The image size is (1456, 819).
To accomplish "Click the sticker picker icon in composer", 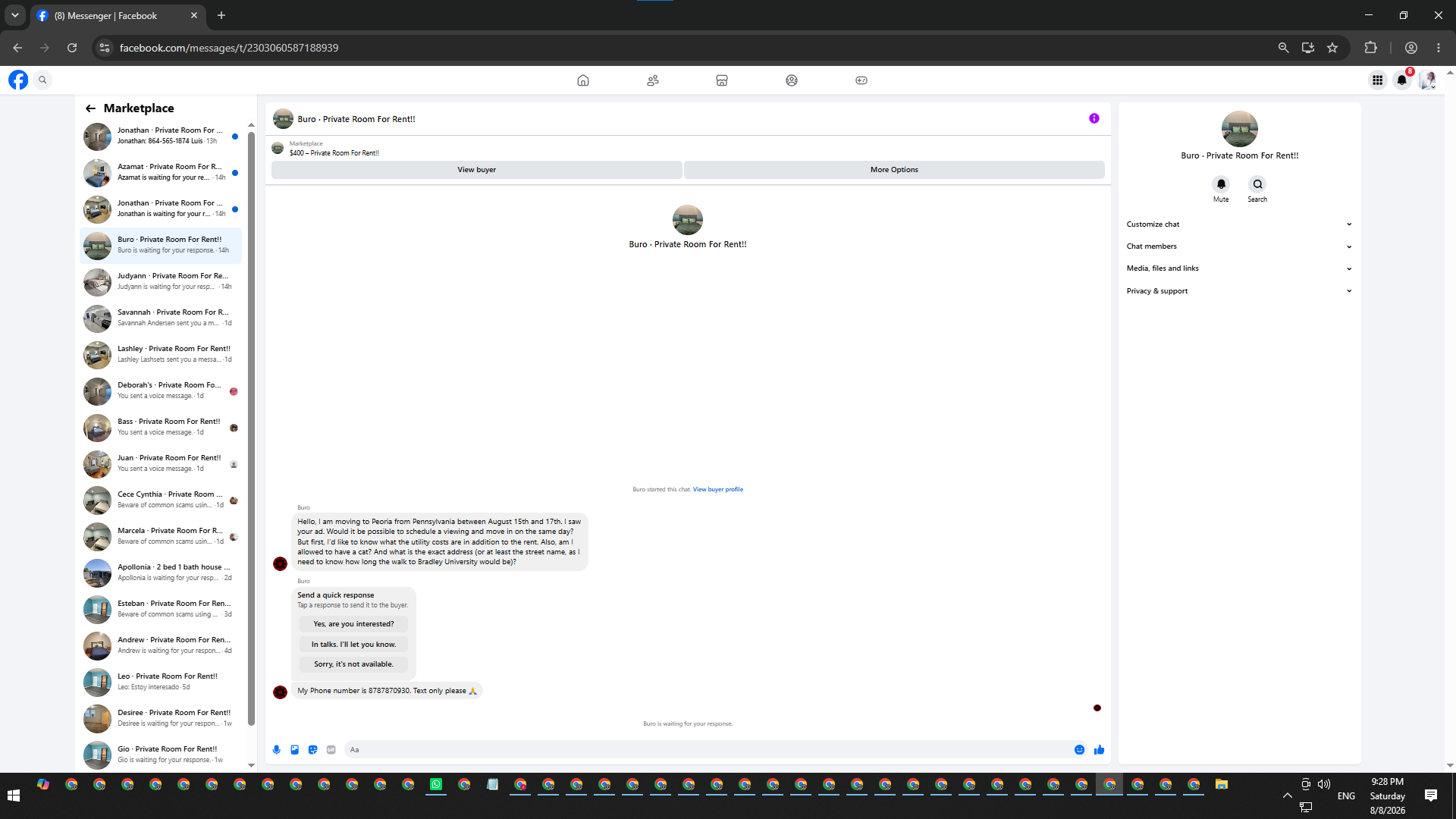I will (313, 750).
